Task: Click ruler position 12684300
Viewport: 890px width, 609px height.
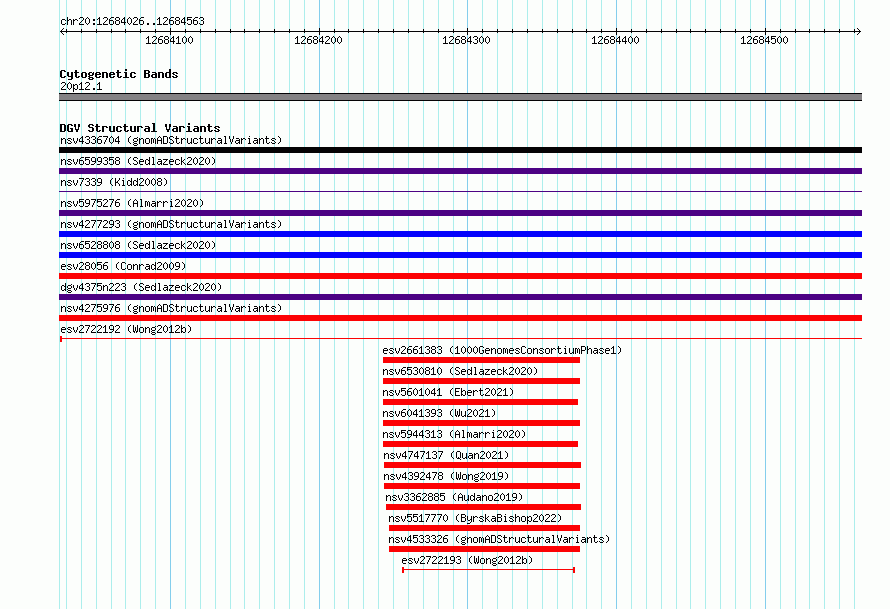Action: pos(466,40)
